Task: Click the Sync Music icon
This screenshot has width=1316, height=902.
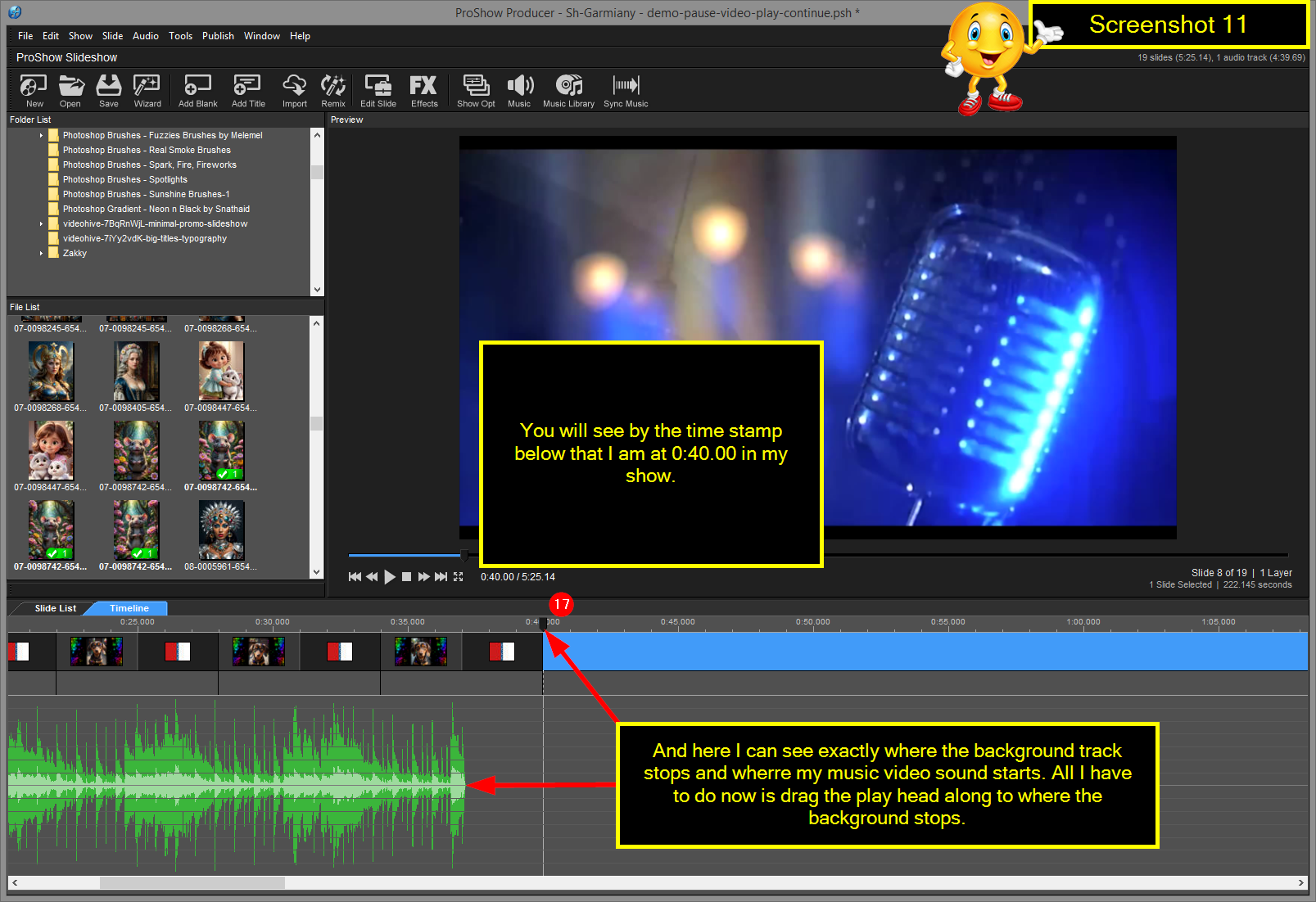Action: (x=626, y=91)
